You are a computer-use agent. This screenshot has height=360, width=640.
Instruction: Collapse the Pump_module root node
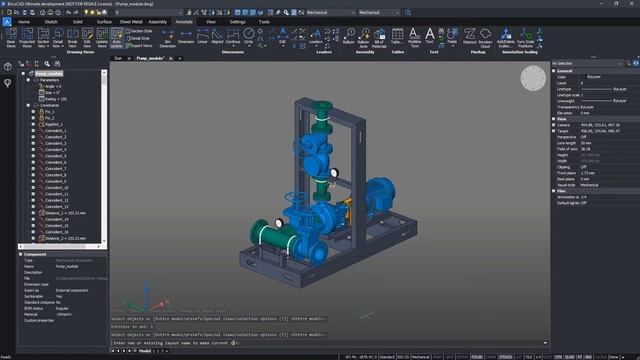tap(23, 73)
